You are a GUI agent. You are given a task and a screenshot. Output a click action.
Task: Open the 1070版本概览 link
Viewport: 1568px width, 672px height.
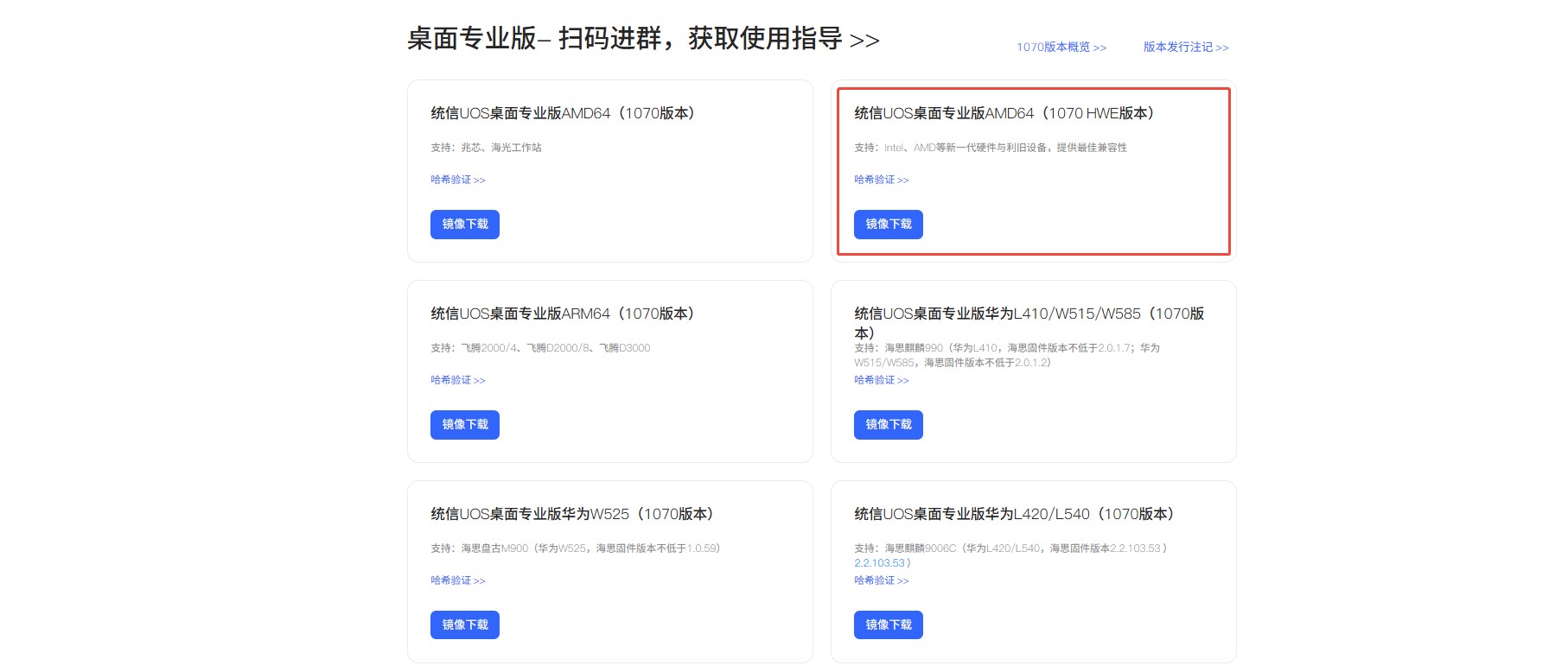1061,48
